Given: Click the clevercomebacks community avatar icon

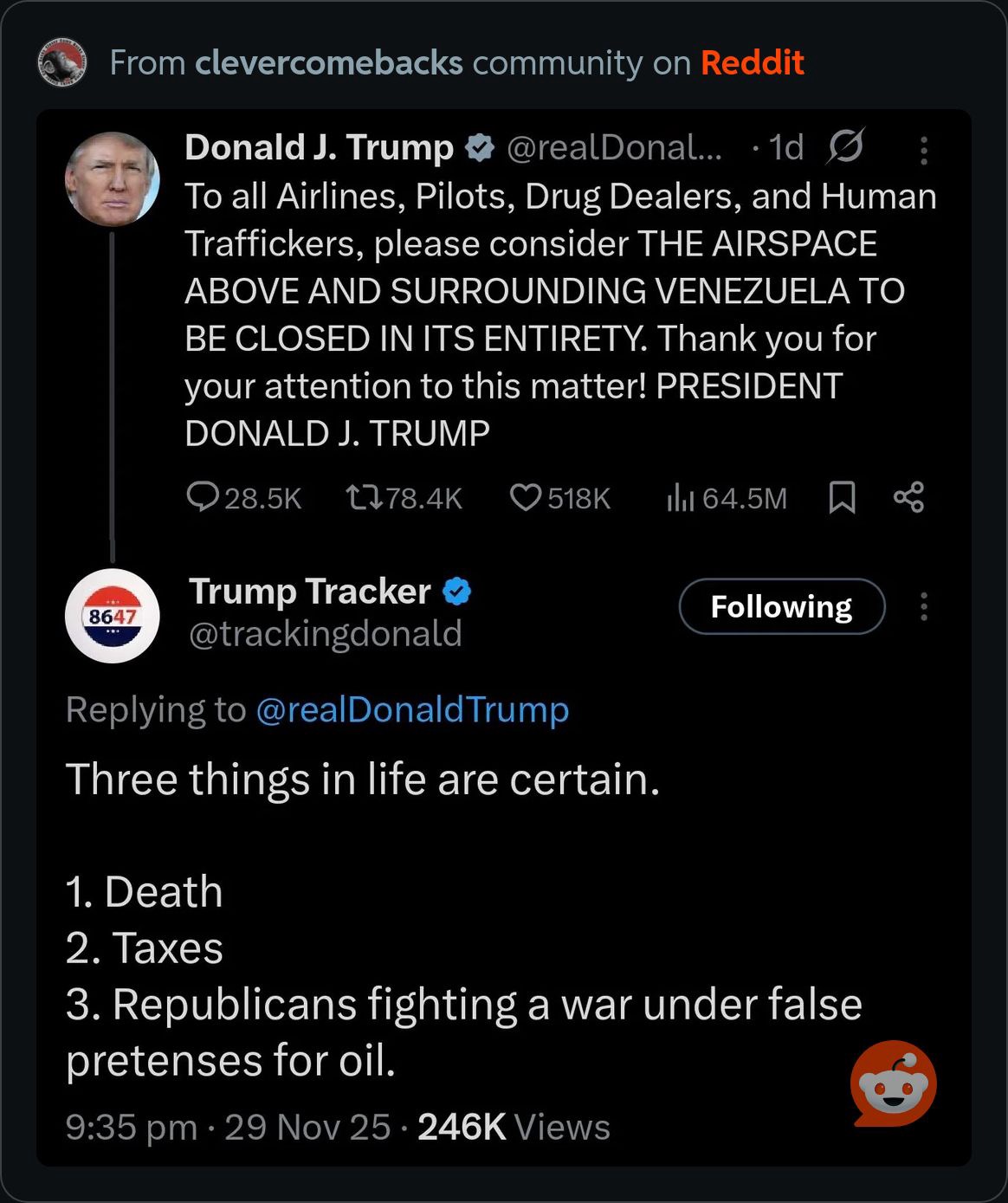Looking at the screenshot, I should (x=62, y=62).
